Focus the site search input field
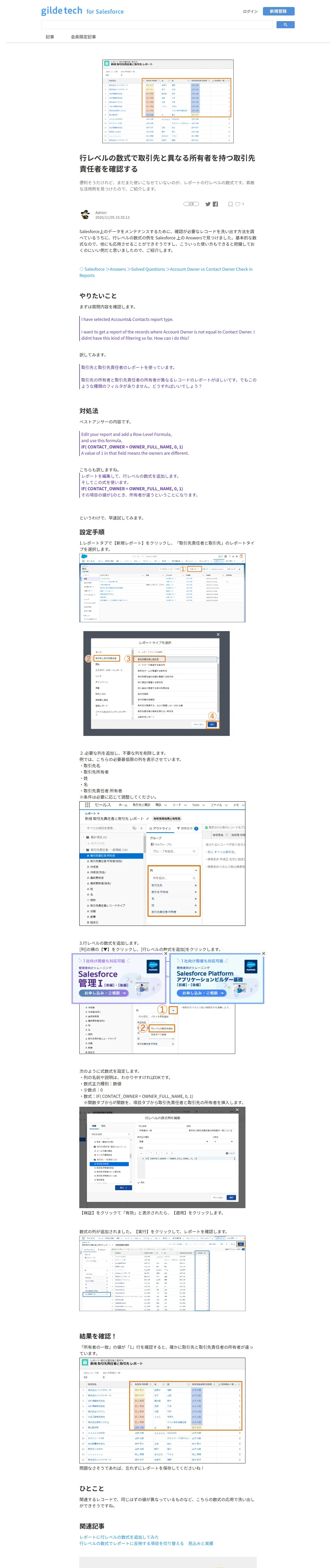The image size is (336, 1568). pyautogui.click(x=157, y=25)
